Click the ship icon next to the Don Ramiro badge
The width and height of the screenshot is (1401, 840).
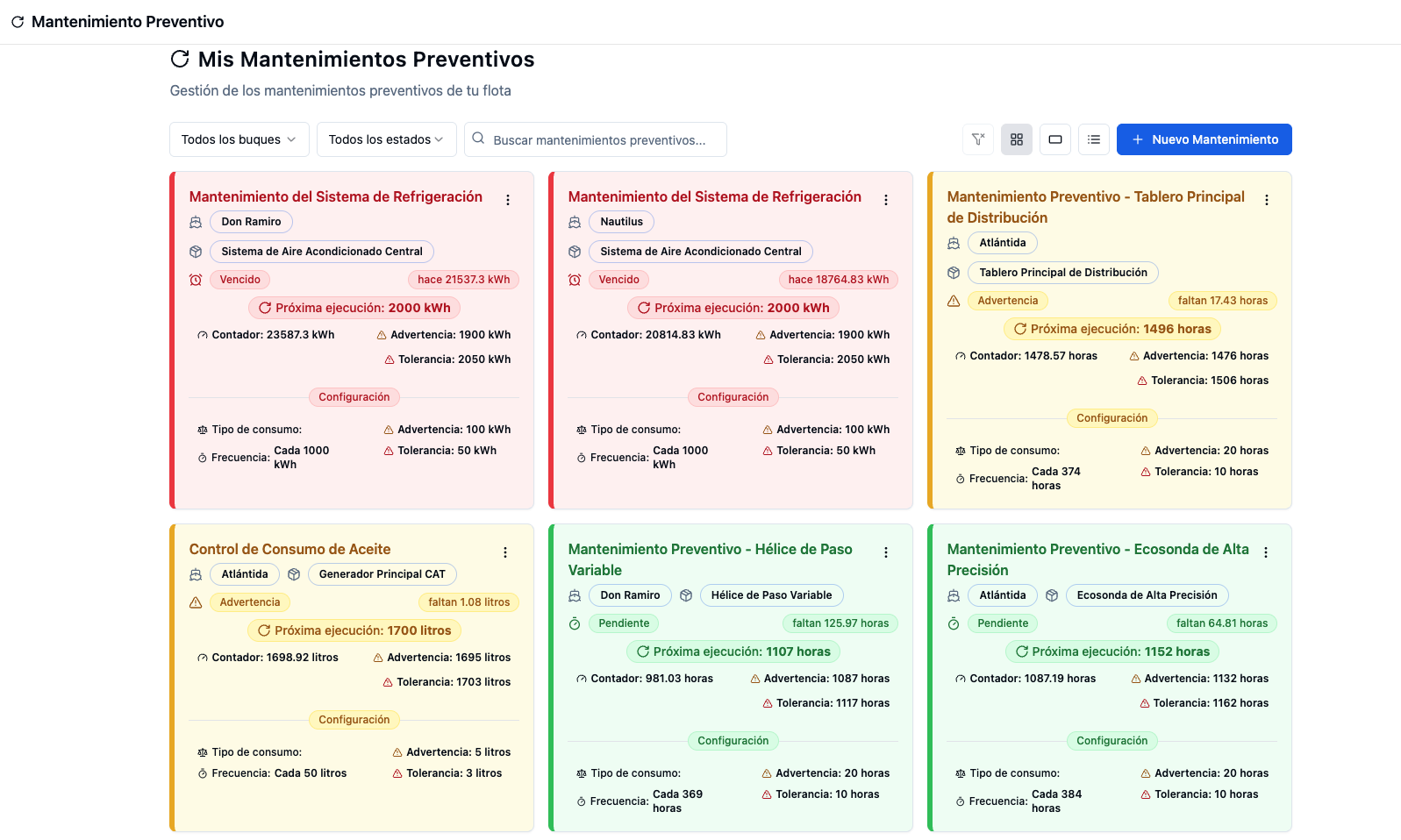pyautogui.click(x=195, y=222)
